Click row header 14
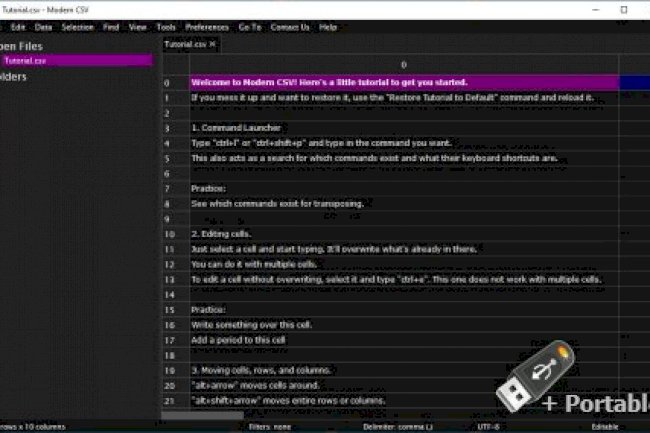Image resolution: width=650 pixels, height=433 pixels. point(176,295)
